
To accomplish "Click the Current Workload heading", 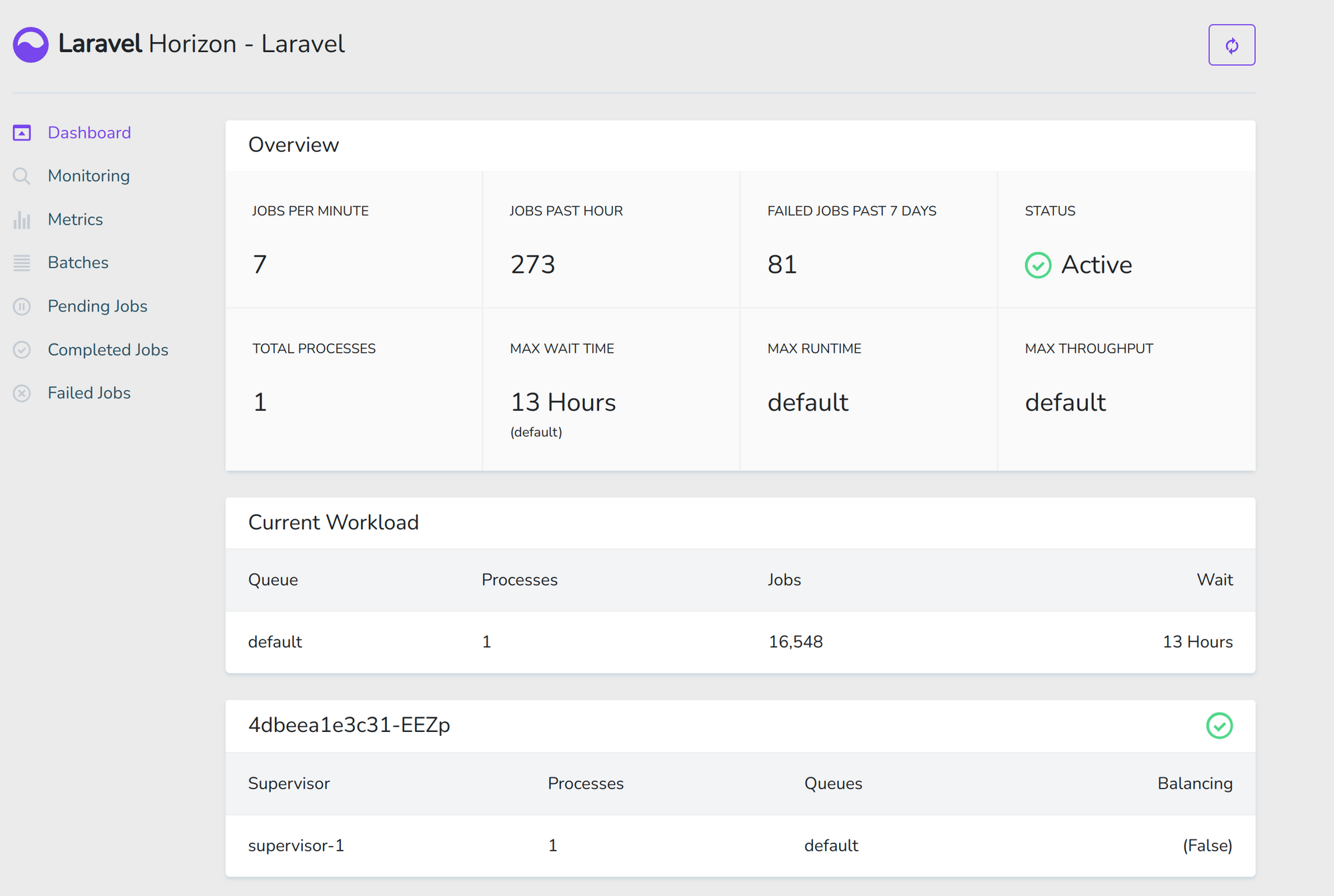I will 333,522.
